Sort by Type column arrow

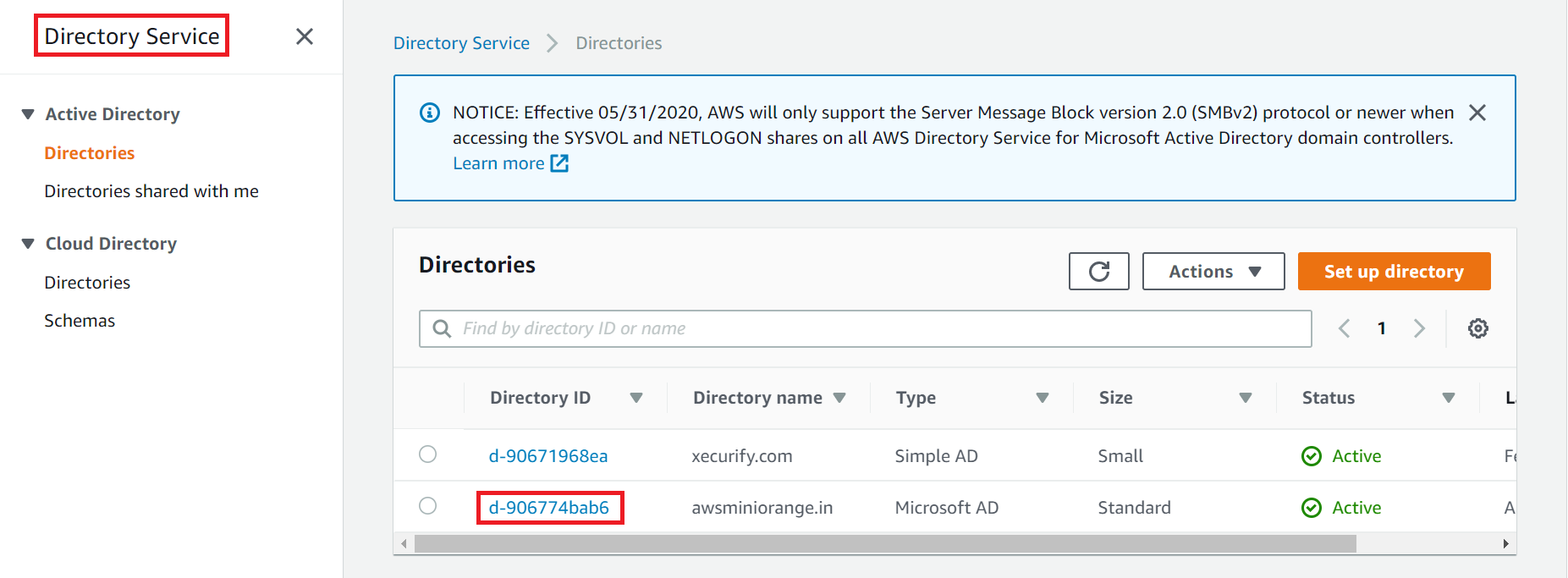1043,398
